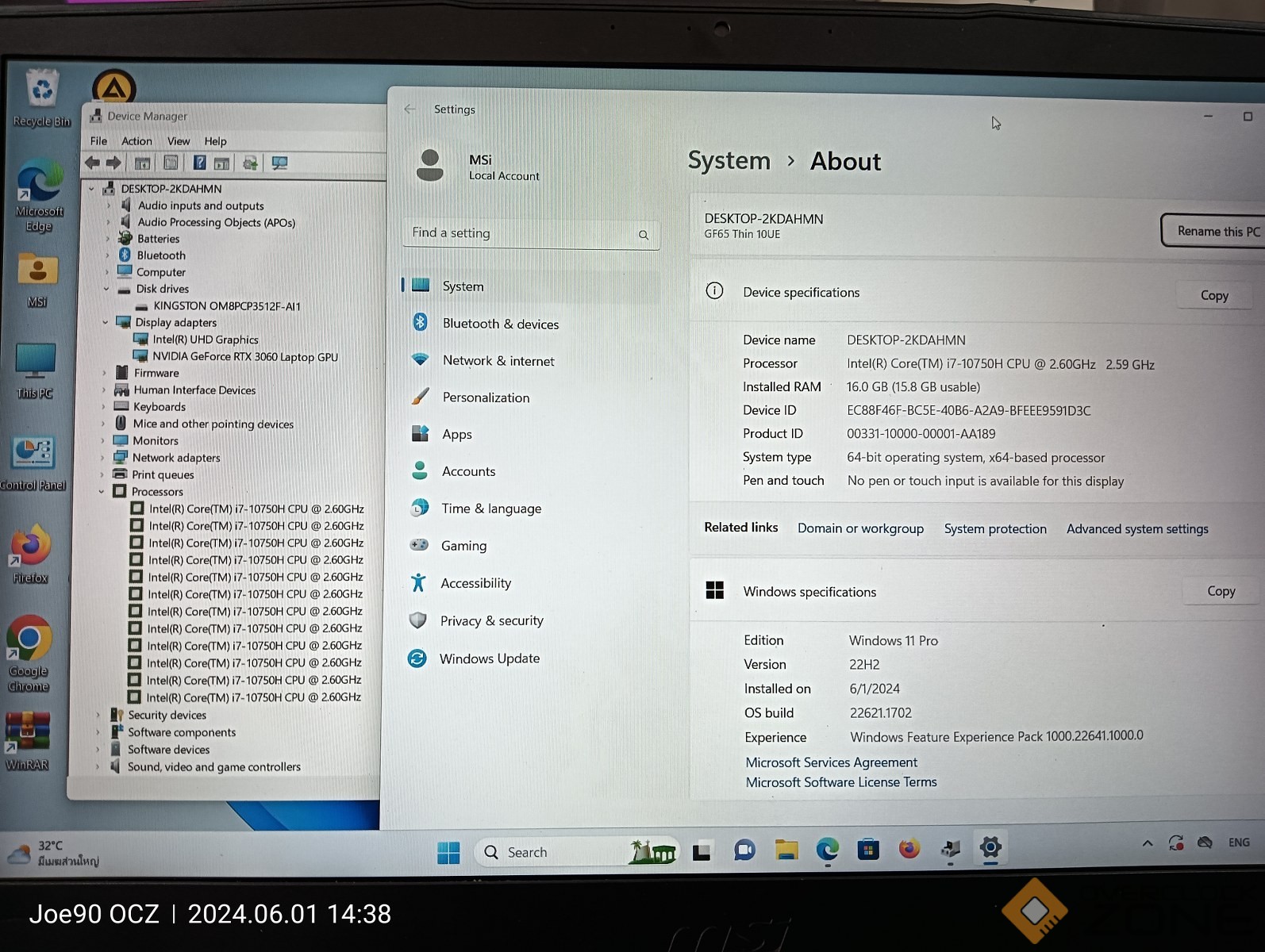Open File Explorer from the taskbar
Image resolution: width=1265 pixels, height=952 pixels.
point(786,850)
